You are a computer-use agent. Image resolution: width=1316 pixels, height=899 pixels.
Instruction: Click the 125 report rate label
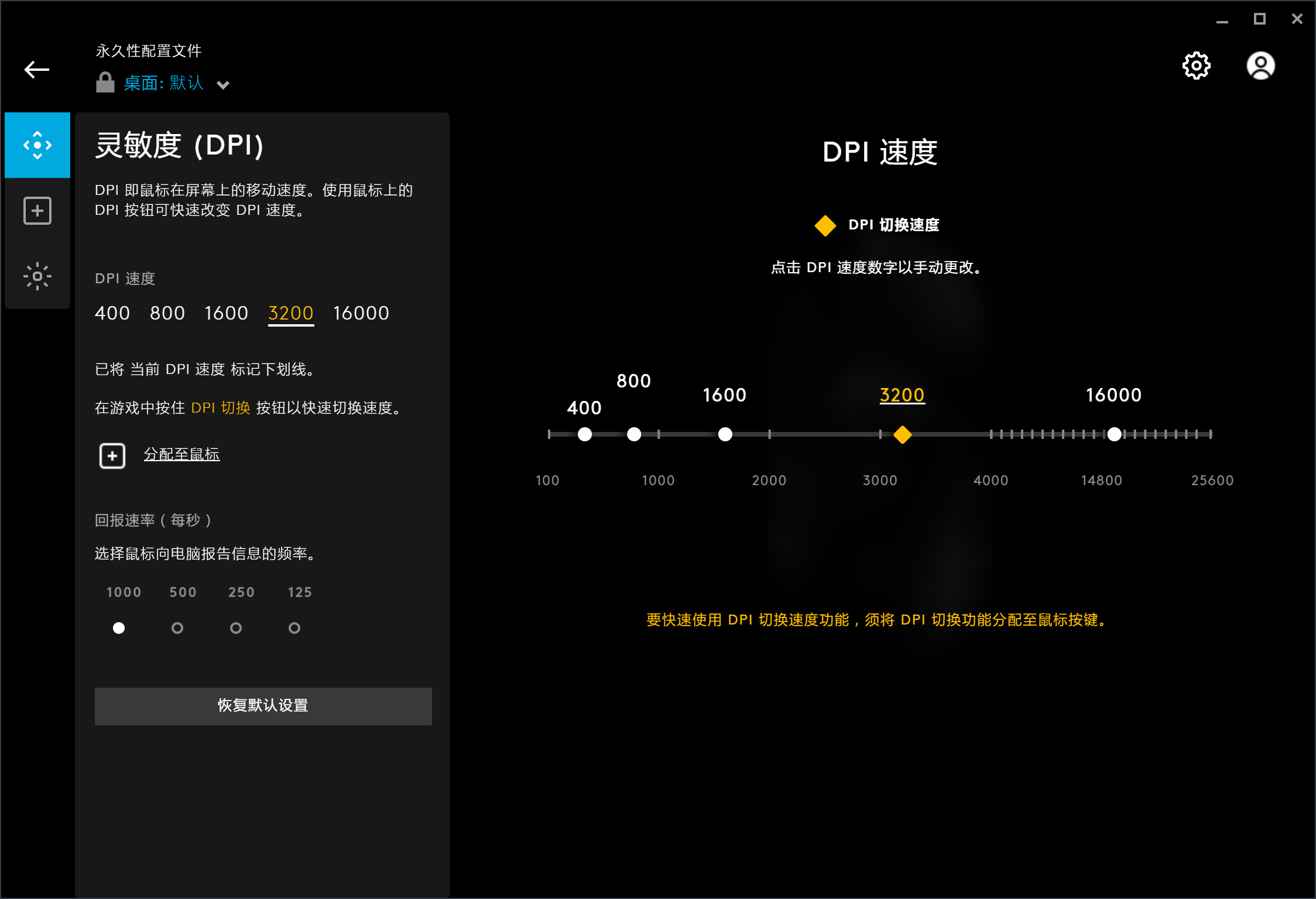coord(300,592)
